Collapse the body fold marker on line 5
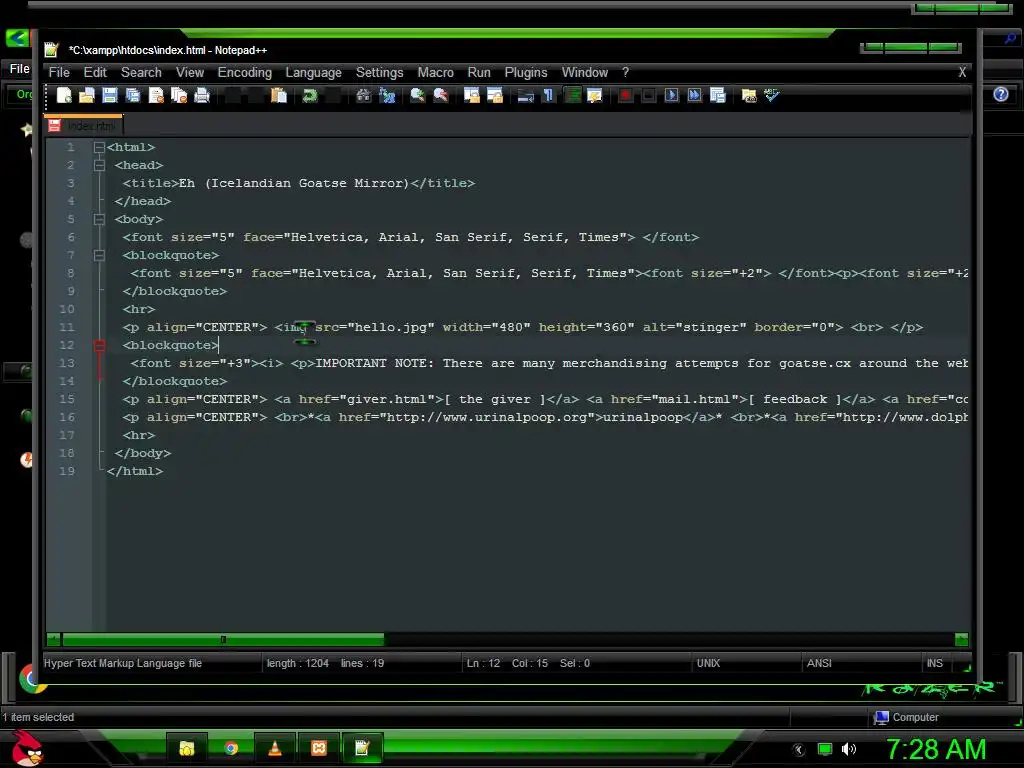Viewport: 1024px width, 768px height. tap(99, 219)
